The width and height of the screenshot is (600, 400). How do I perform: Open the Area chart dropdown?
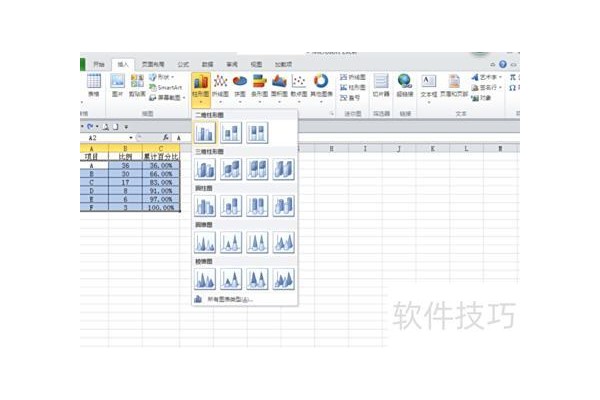pyautogui.click(x=279, y=89)
